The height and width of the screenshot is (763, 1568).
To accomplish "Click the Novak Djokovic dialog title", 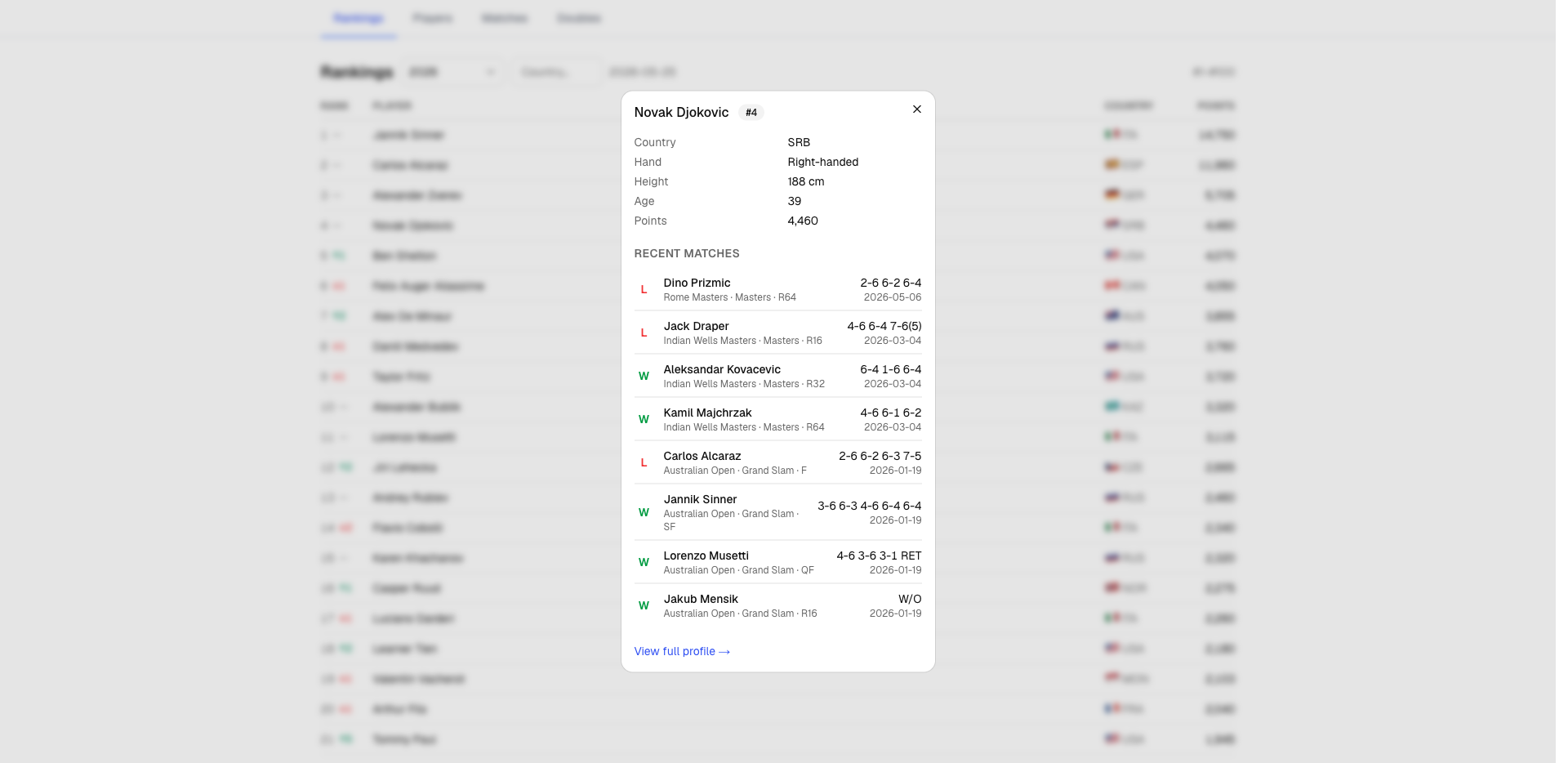I will [x=681, y=112].
